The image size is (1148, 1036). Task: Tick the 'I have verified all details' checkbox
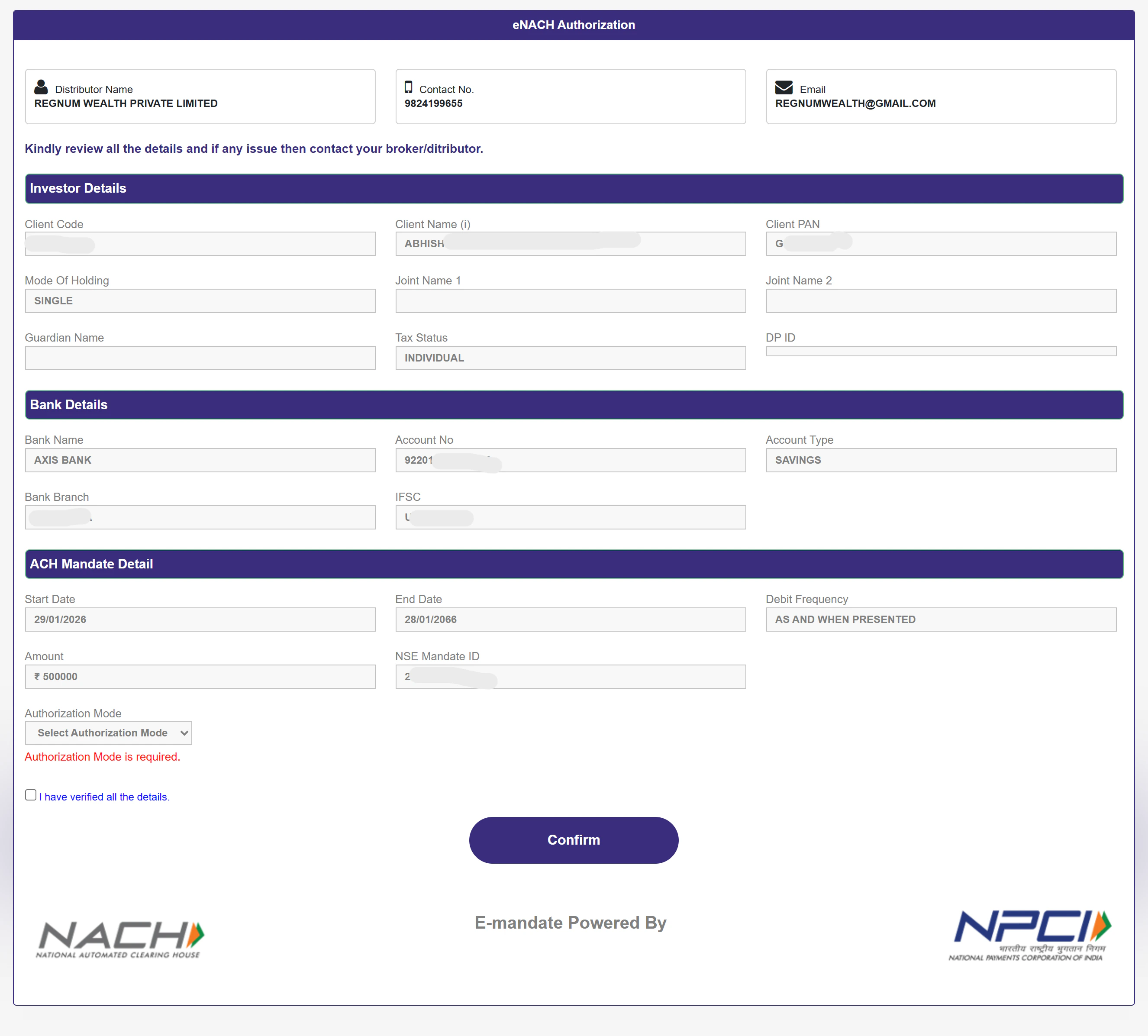(31, 795)
